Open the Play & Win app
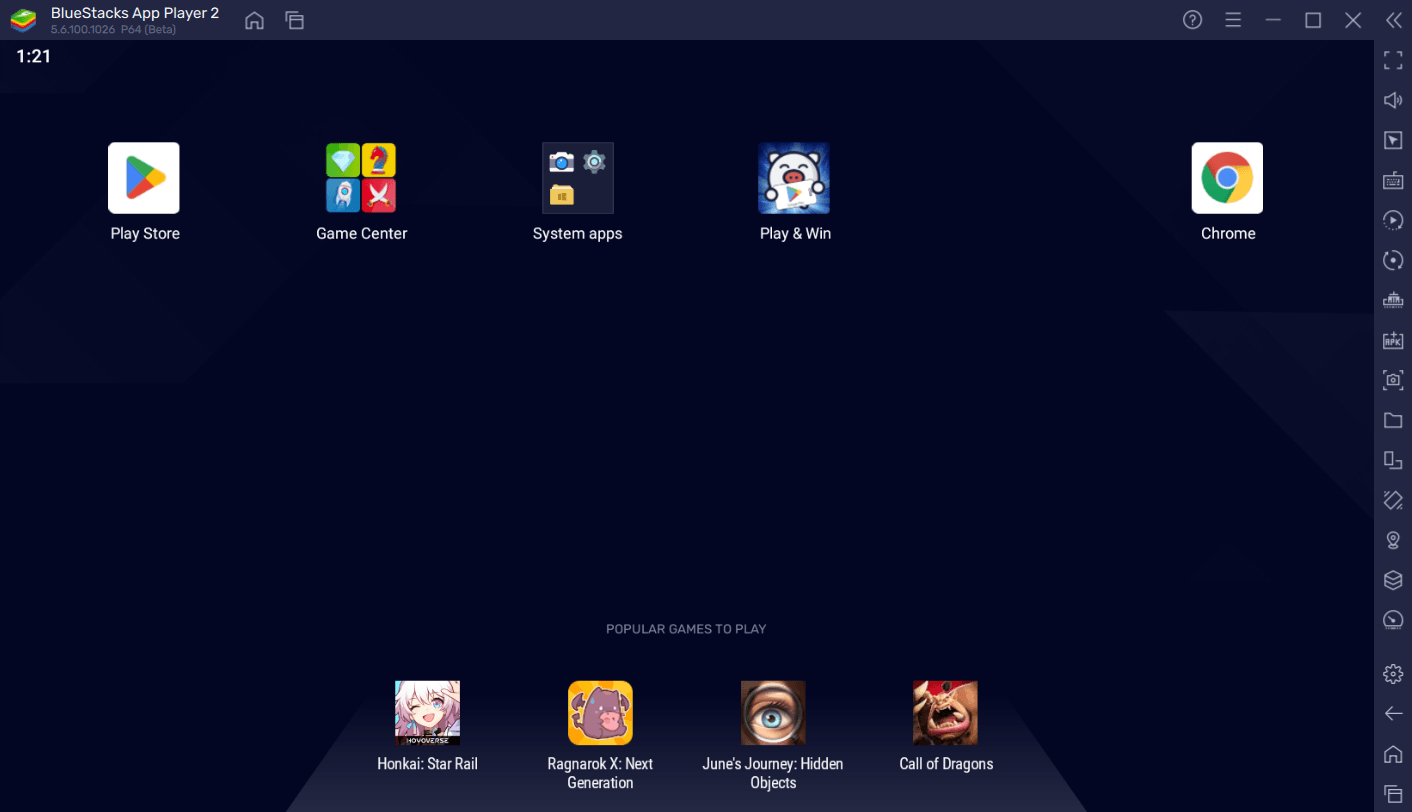This screenshot has width=1412, height=812. (x=794, y=178)
